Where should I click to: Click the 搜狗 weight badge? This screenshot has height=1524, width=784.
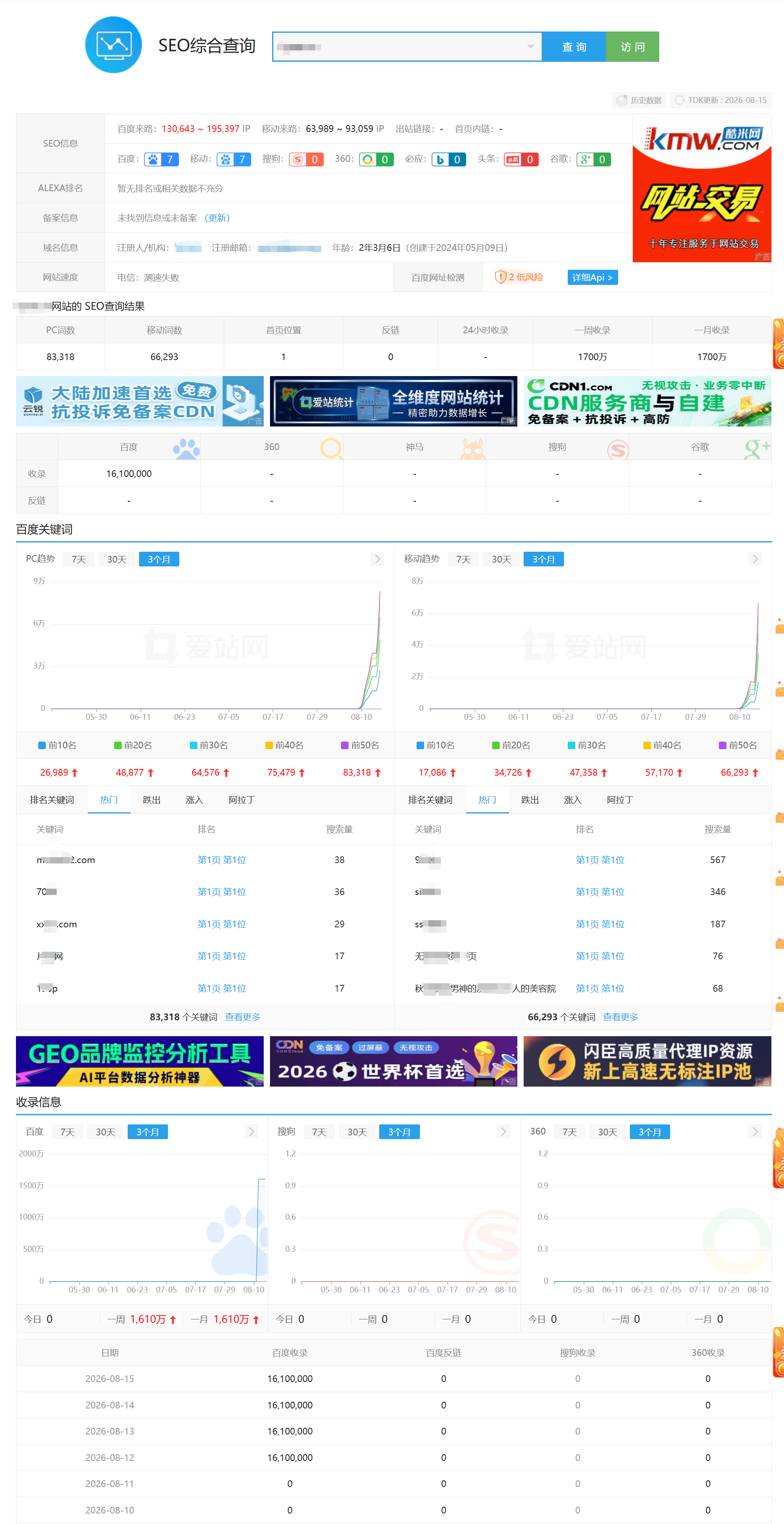[x=306, y=159]
